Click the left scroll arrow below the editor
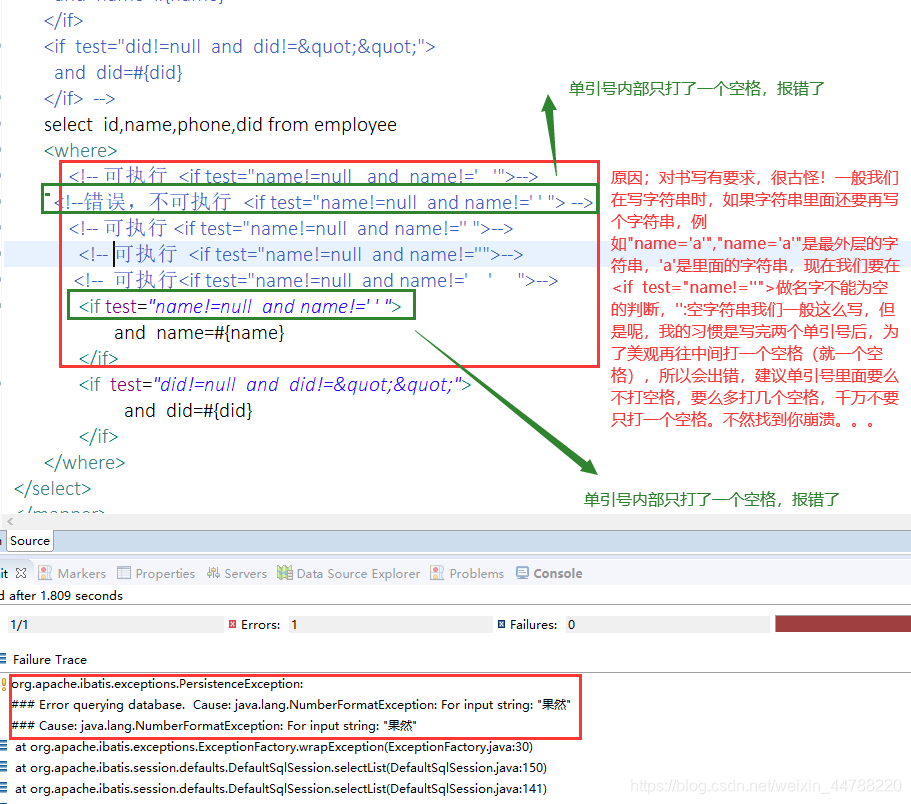The height and width of the screenshot is (804, 911). pos(8,520)
